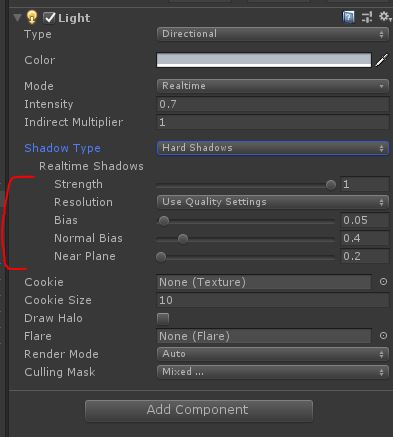Click the Near Plane slider handle
Screen dimensions: 393x437
[161, 257]
